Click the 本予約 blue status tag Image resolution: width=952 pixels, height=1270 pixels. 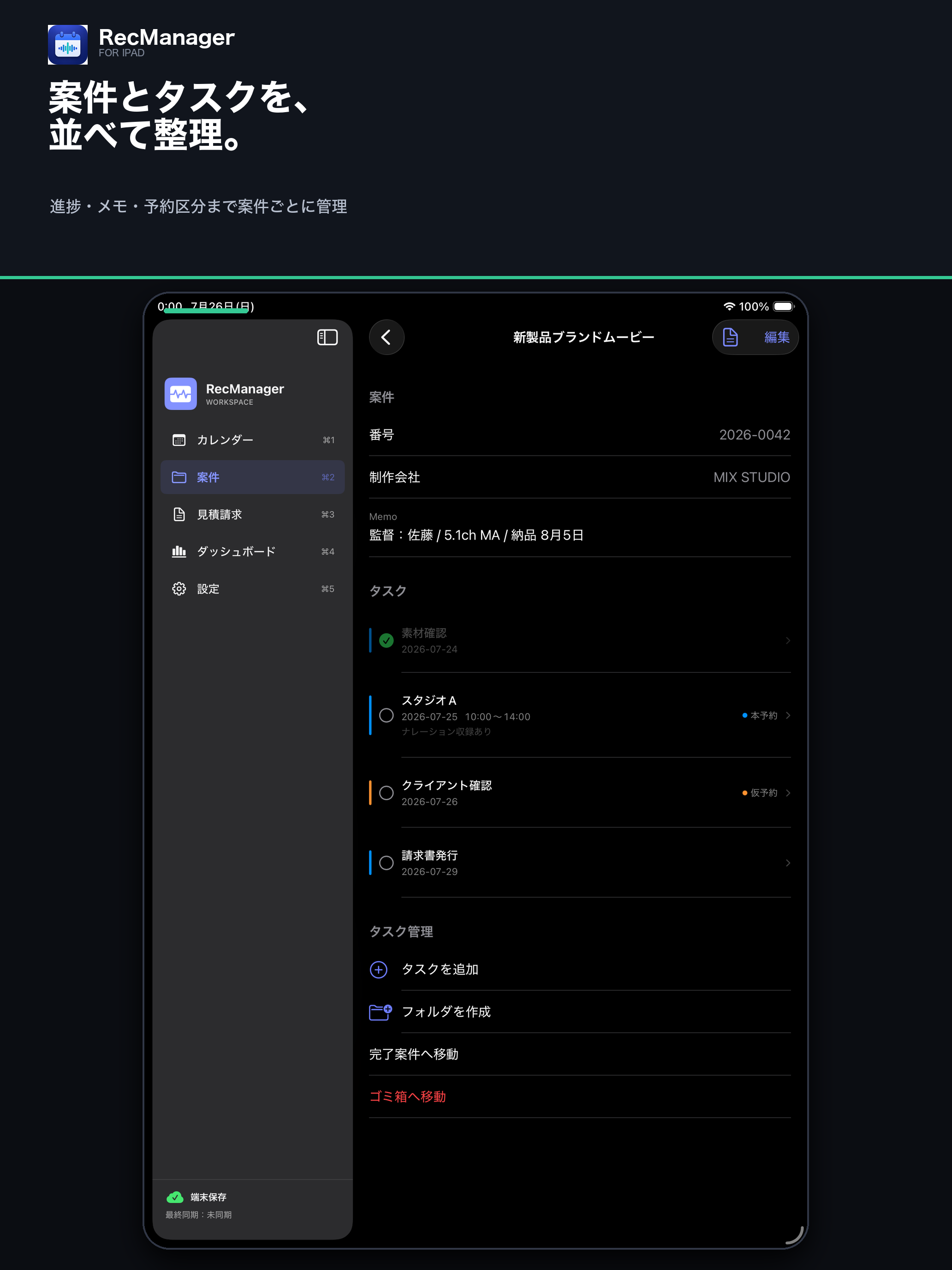760,715
